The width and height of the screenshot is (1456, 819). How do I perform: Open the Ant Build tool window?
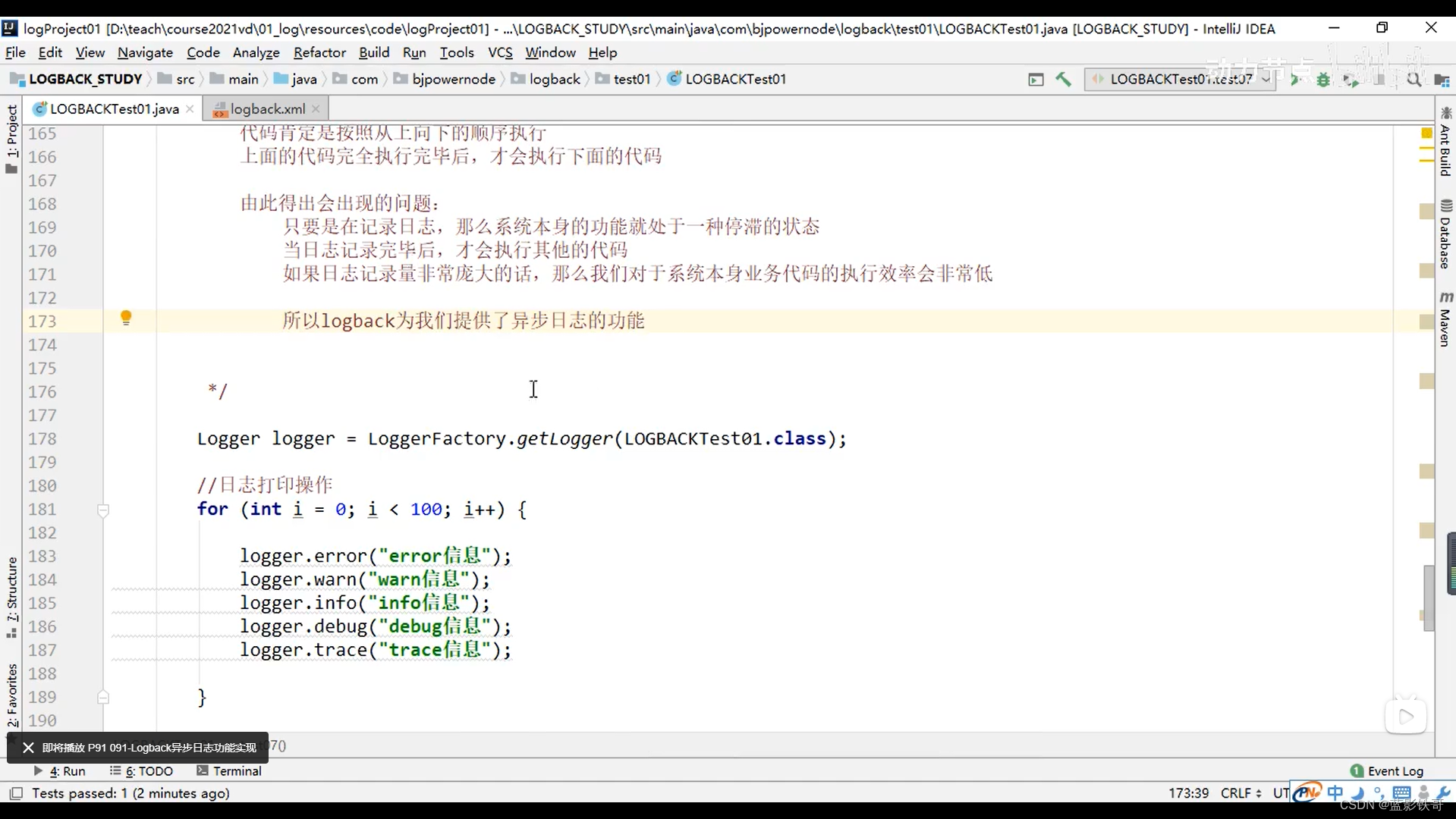1445,142
